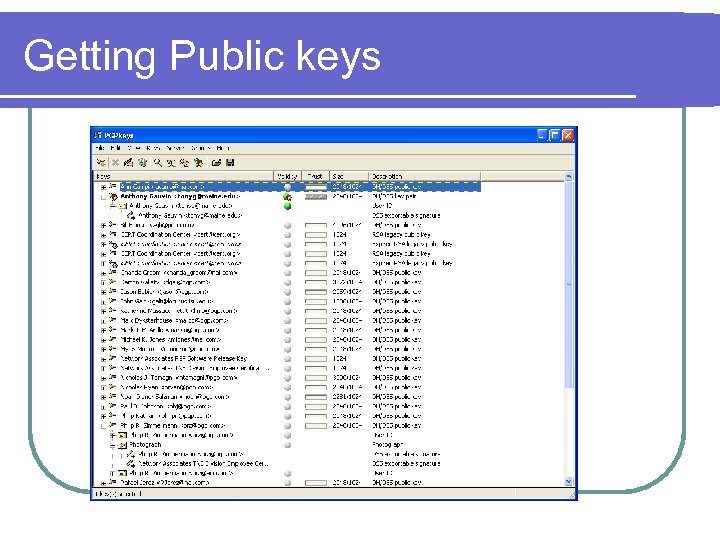Click the PGPkeys title bar app icon
The width and height of the screenshot is (720, 540).
pyautogui.click(x=98, y=135)
